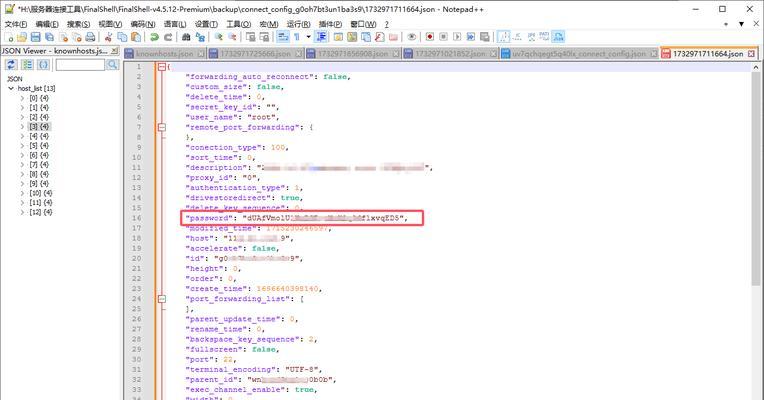This screenshot has height=400, width=764.
Task: Stop macro recording with the stop icon
Action: (443, 37)
